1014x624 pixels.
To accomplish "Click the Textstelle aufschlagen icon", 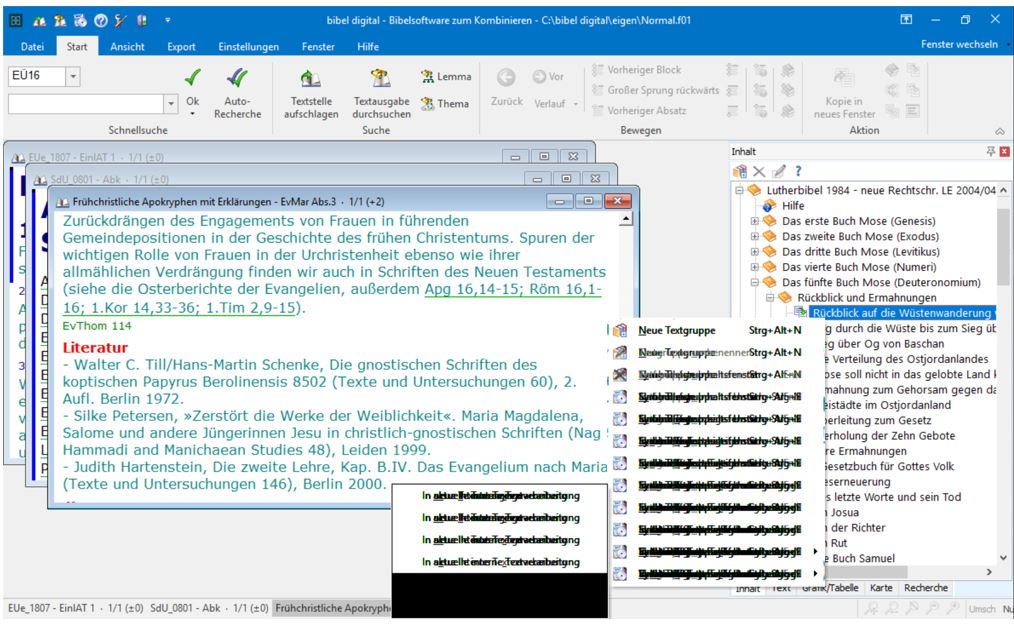I will pyautogui.click(x=310, y=79).
